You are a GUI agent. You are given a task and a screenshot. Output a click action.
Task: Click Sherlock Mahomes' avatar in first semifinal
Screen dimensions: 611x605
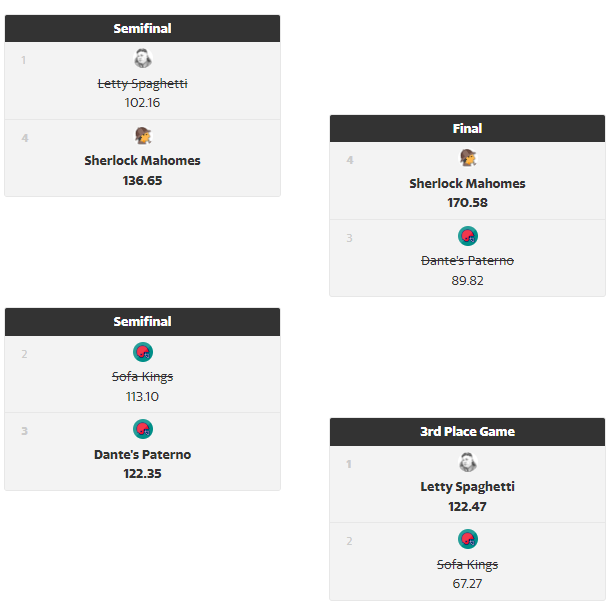click(x=143, y=136)
